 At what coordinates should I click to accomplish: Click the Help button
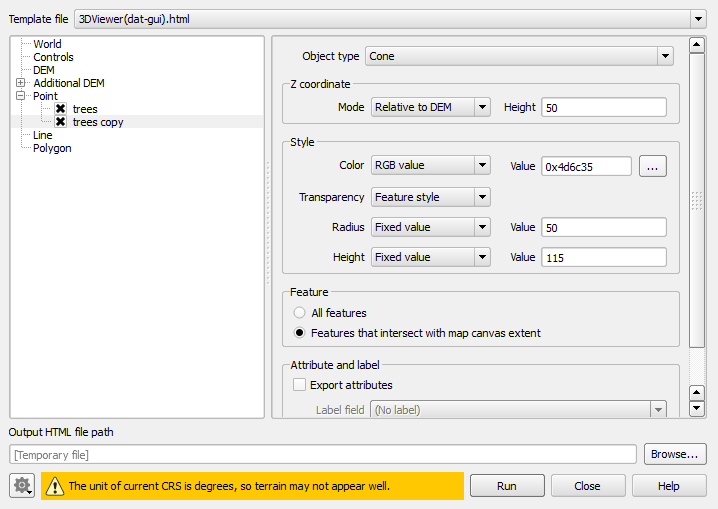669,486
